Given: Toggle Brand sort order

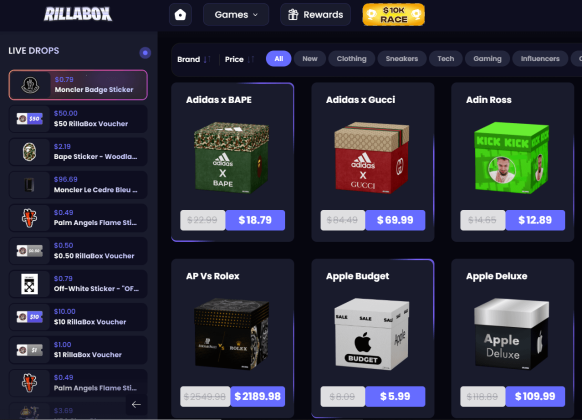Looking at the screenshot, I should point(207,59).
